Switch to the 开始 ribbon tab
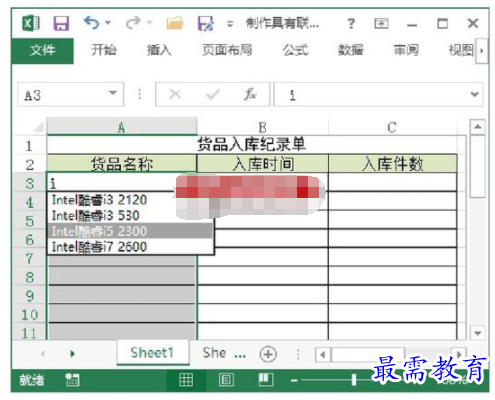 coord(104,50)
